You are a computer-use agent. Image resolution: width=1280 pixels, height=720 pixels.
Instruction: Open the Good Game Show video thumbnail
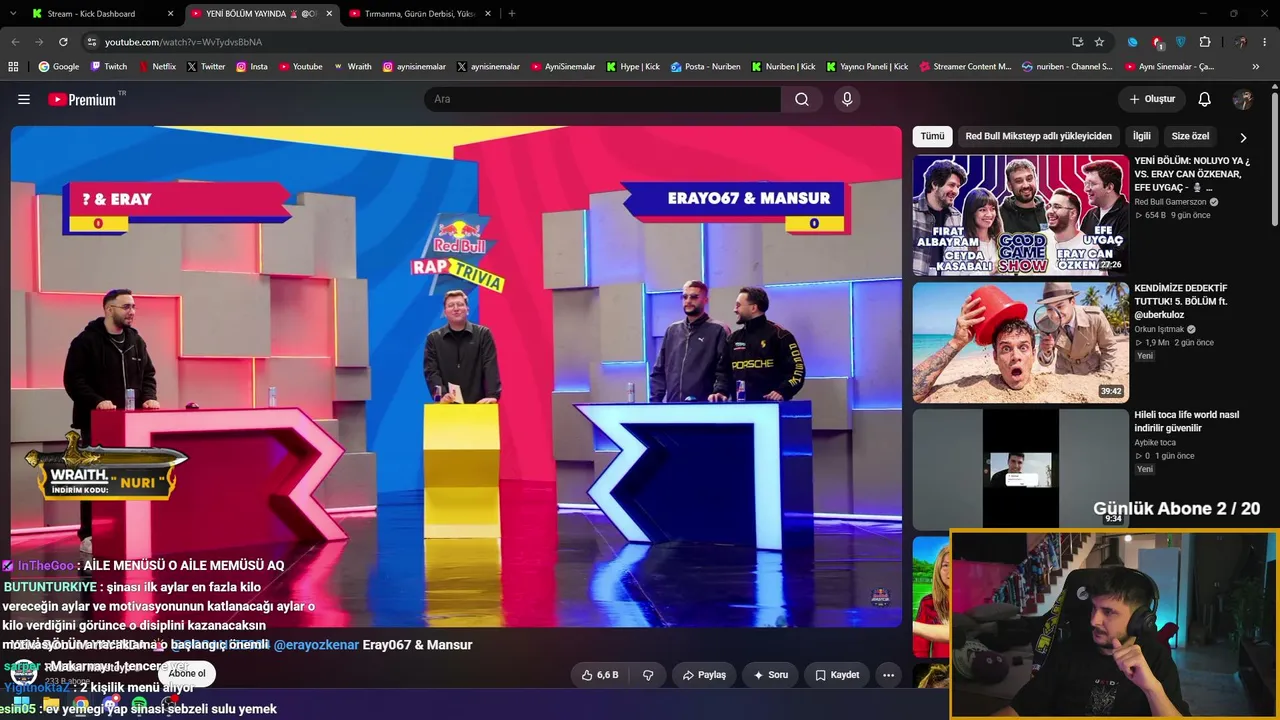click(1020, 215)
